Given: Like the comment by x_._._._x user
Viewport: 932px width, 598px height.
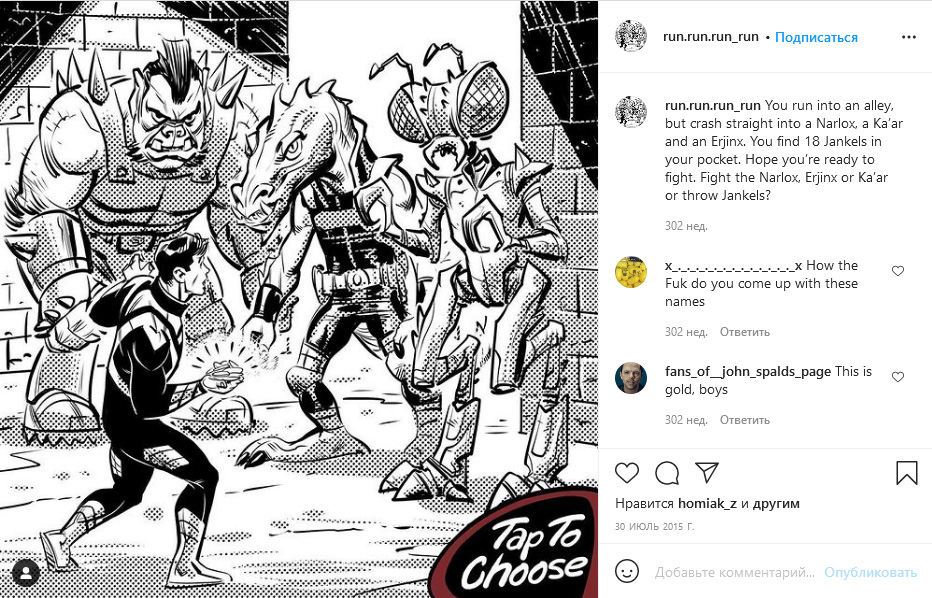Looking at the screenshot, I should [898, 271].
